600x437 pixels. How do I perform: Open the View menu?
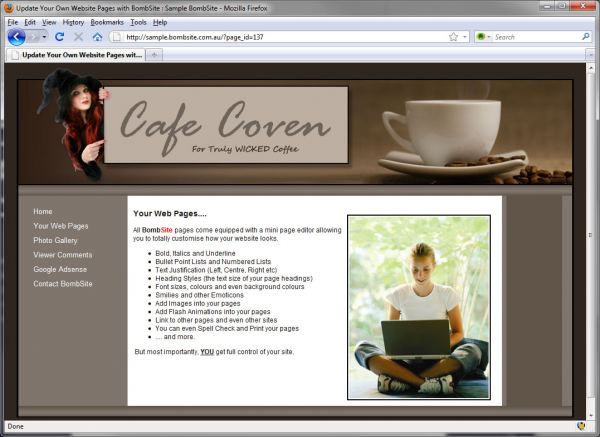49,22
